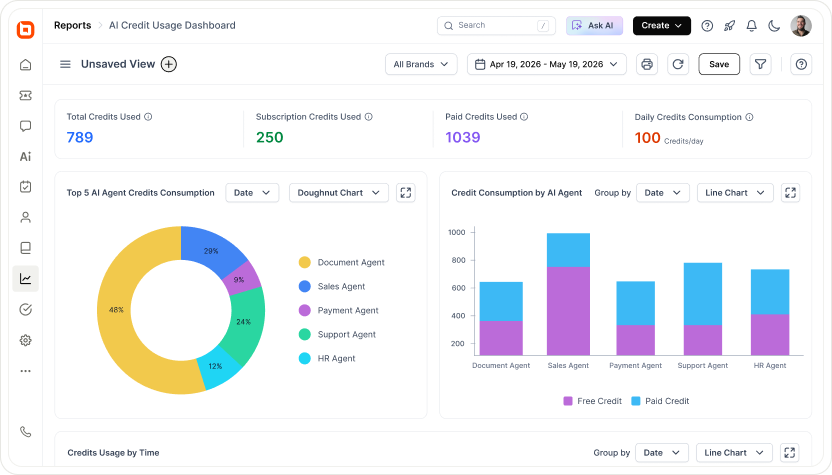This screenshot has width=832, height=475.
Task: Click the orange app logo icon
Action: coord(25,29)
